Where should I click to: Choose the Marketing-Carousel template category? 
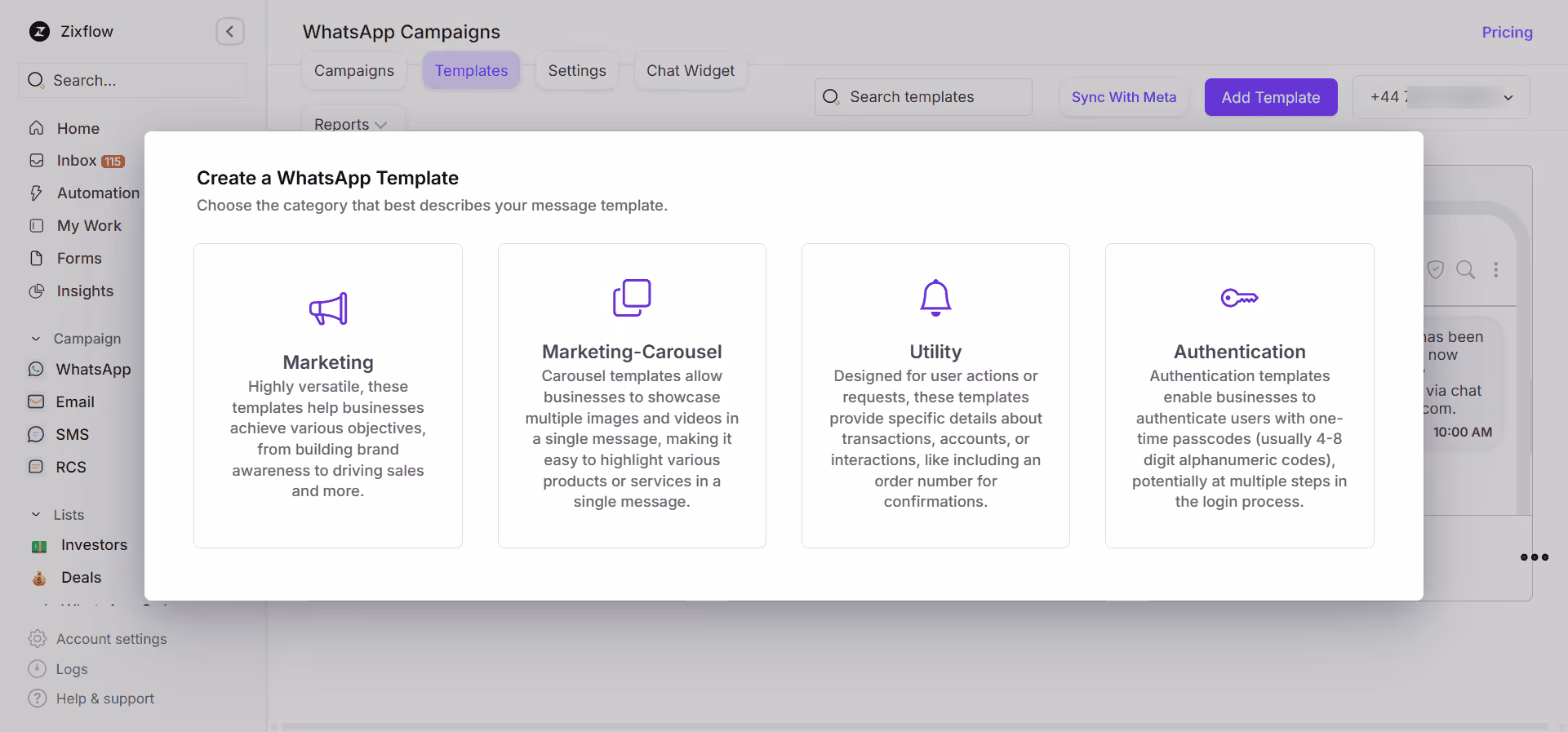632,396
